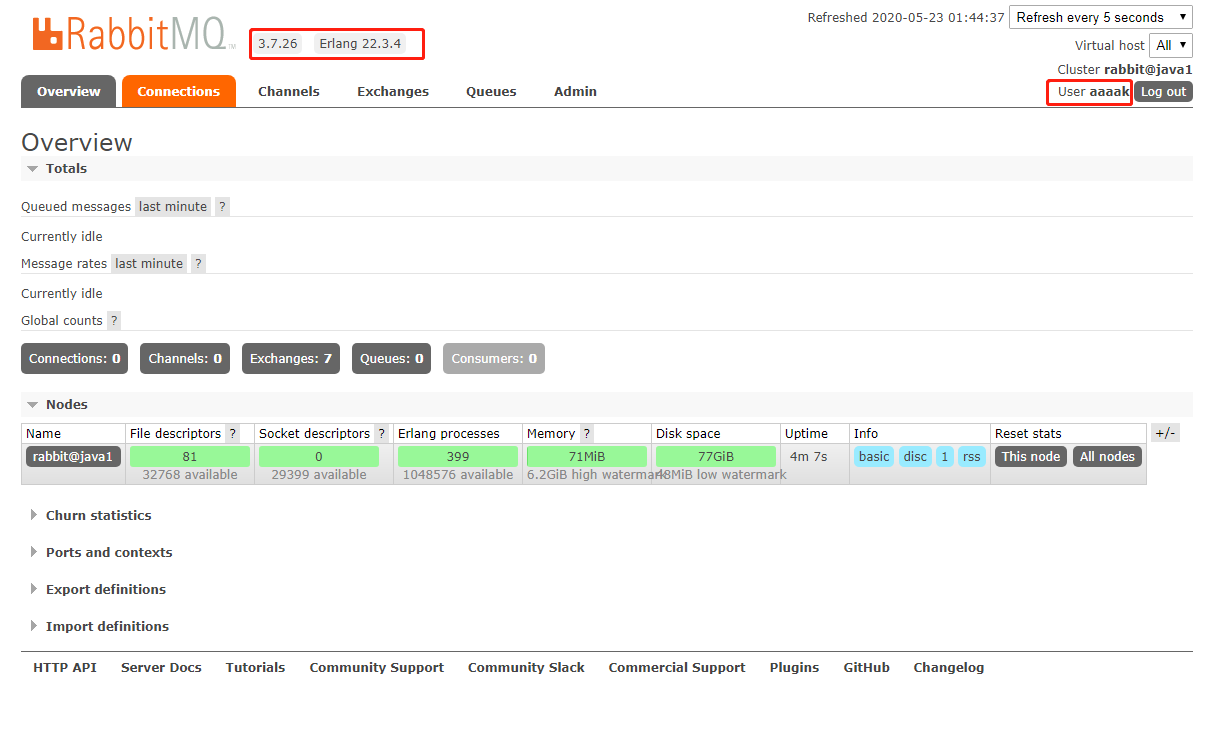Open the Server Docs link
Image resolution: width=1210 pixels, height=733 pixels.
(x=161, y=667)
